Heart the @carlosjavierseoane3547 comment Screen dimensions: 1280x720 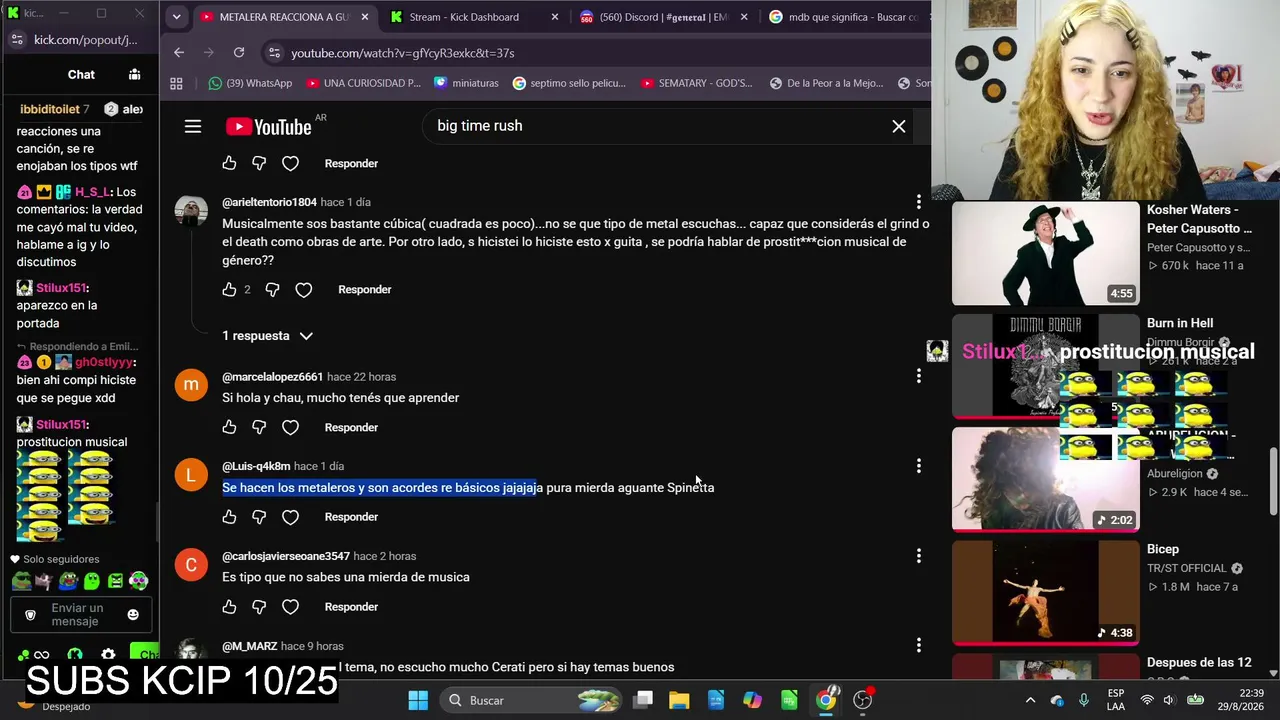point(290,607)
